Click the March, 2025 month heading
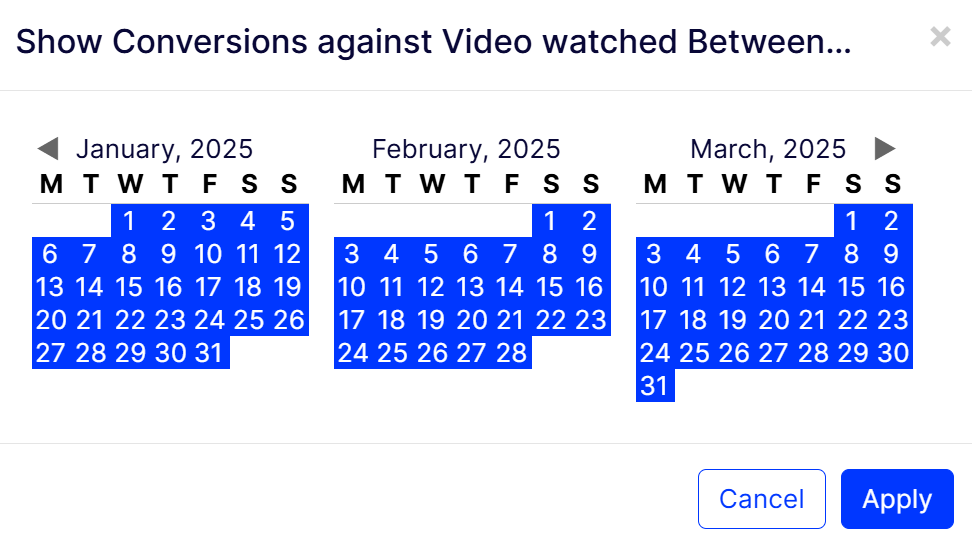The image size is (972, 545). pyautogui.click(x=768, y=149)
